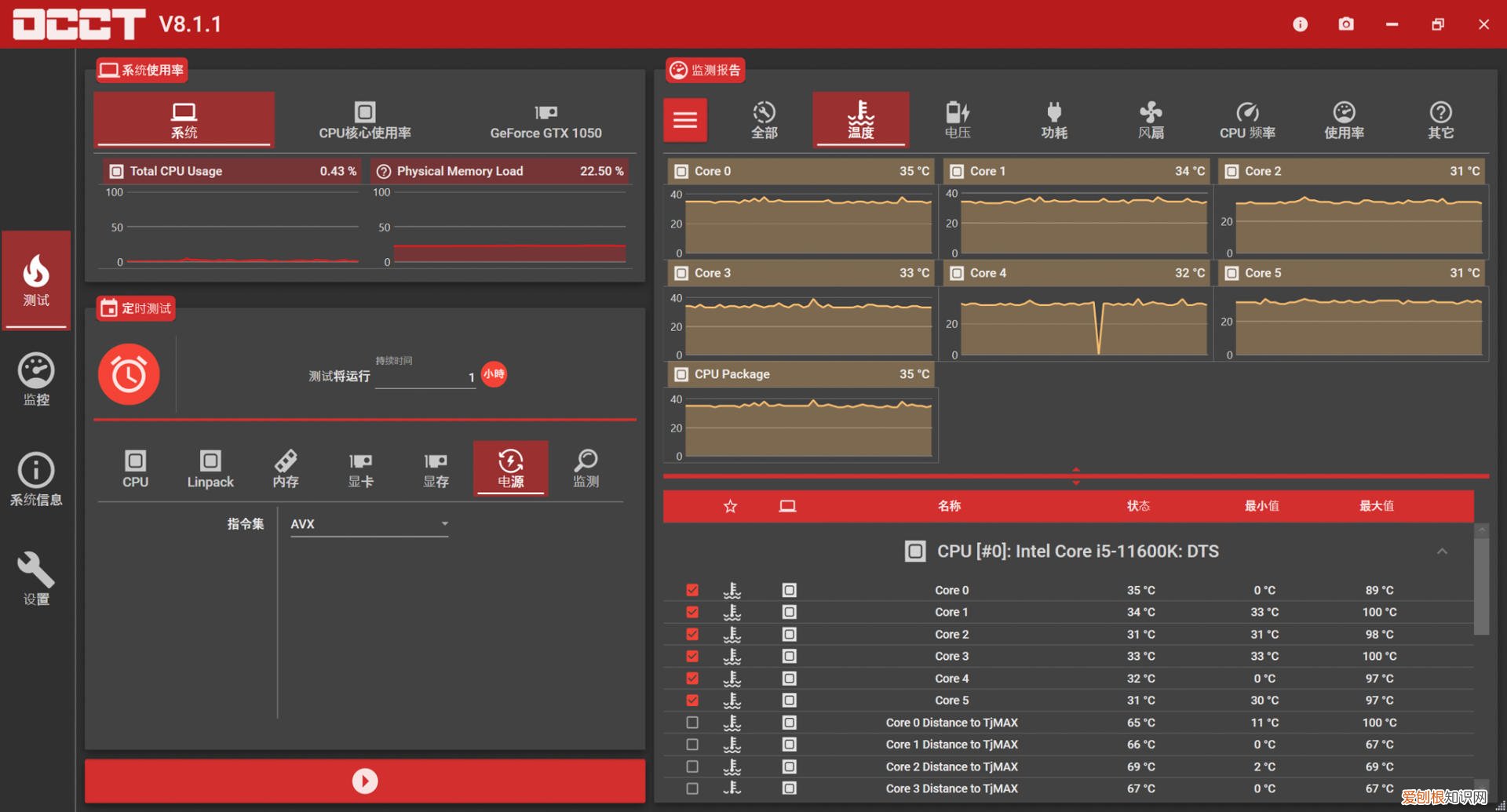Switch to the 使用率 usage tab
This screenshot has width=1507, height=812.
(x=1344, y=120)
